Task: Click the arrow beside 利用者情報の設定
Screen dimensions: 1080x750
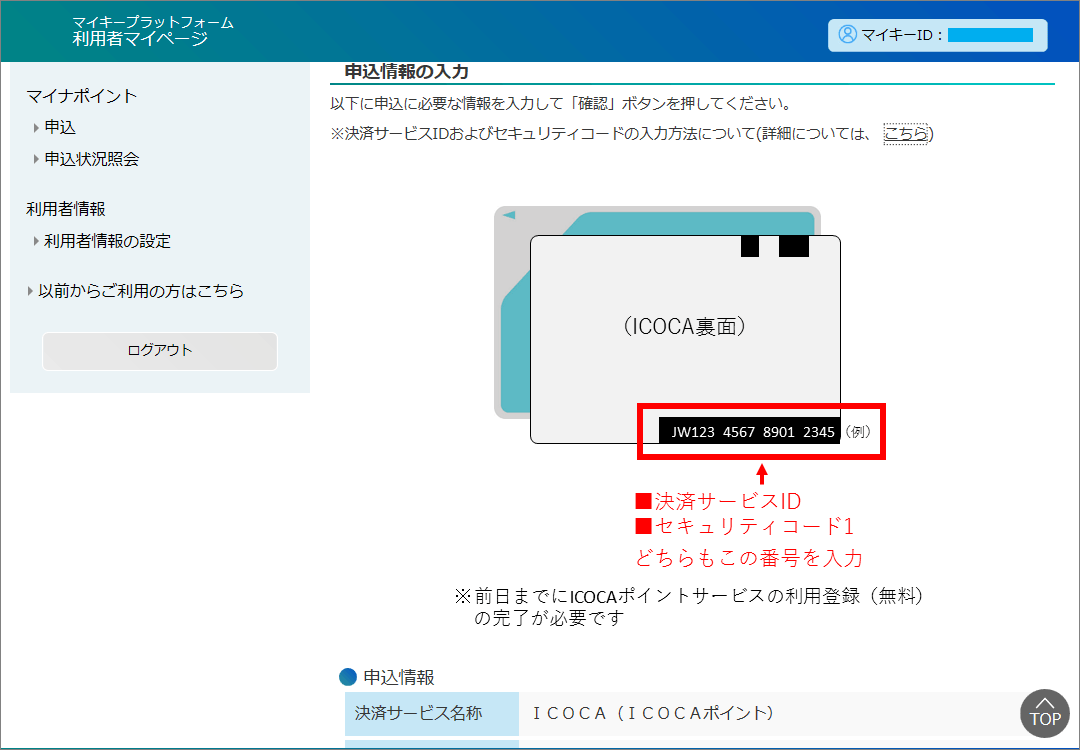Action: 37,241
